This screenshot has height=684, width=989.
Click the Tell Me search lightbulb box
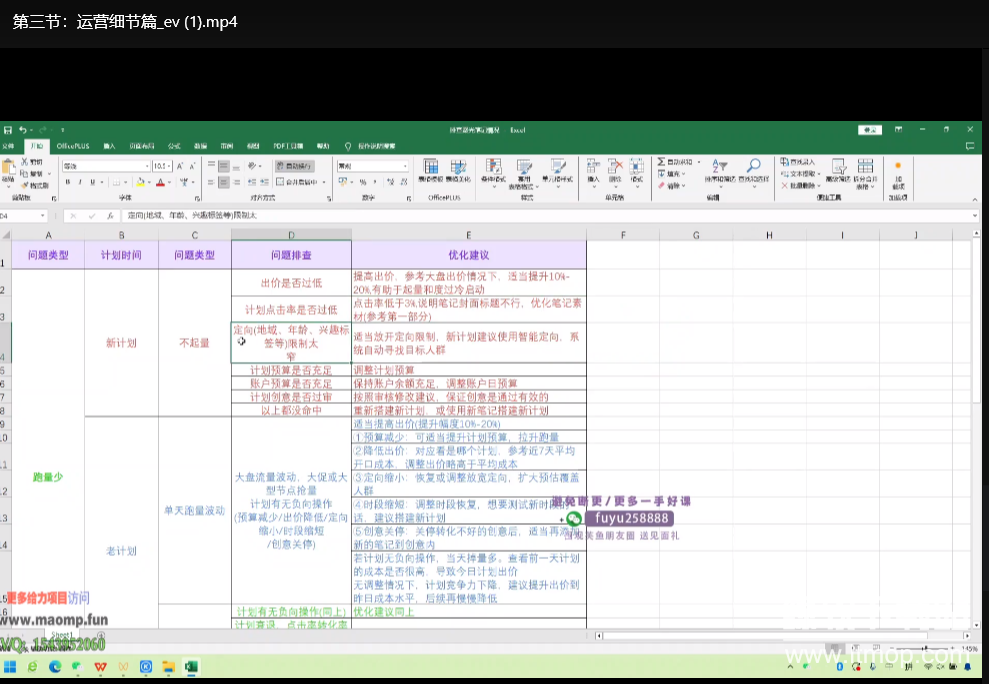coord(370,146)
